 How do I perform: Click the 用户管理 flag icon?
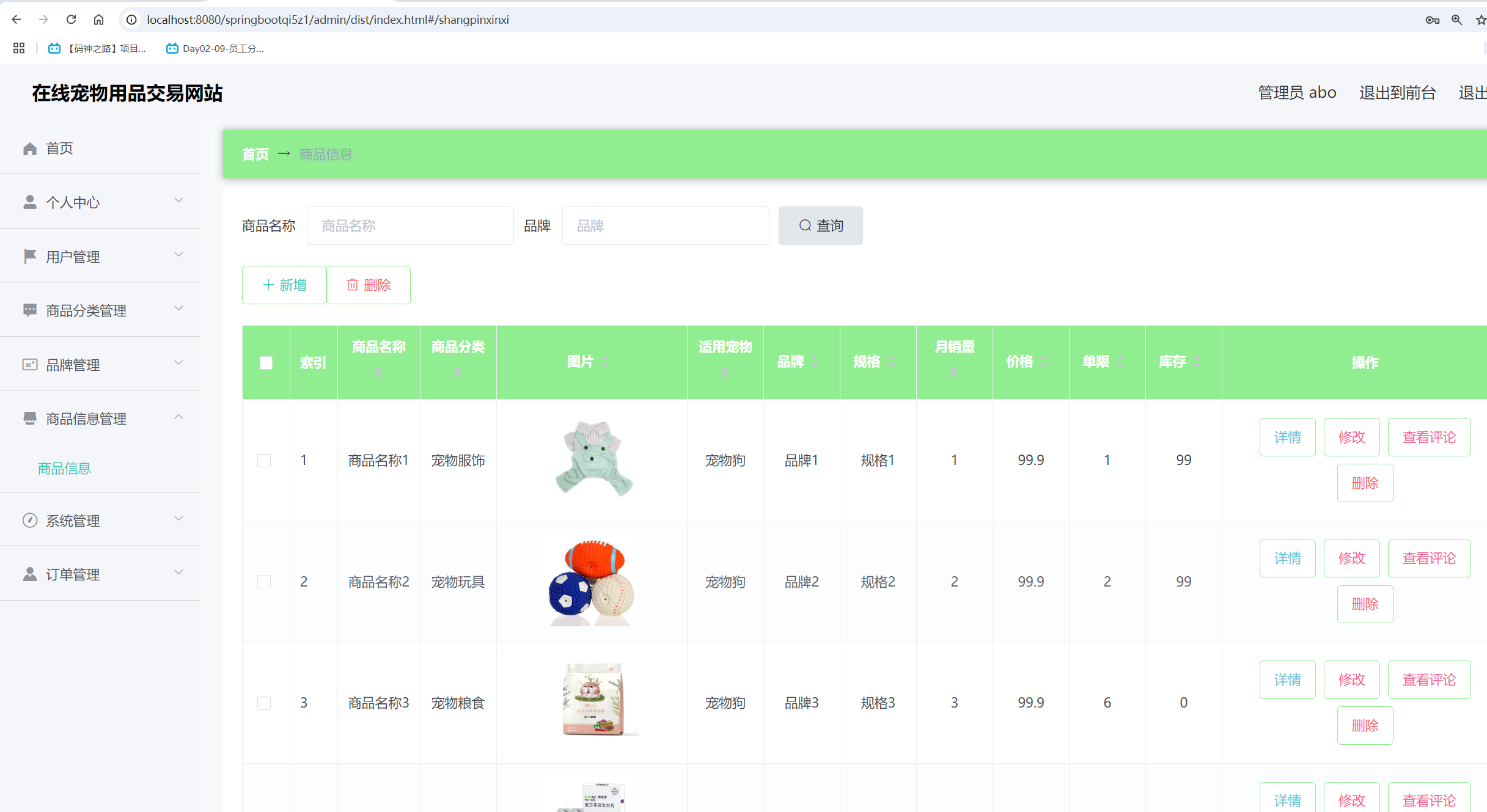click(x=29, y=255)
